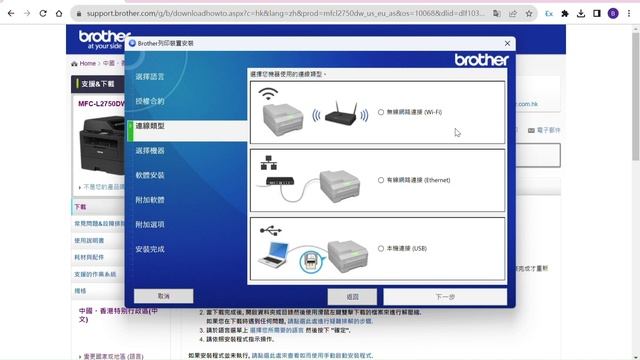Open the 使用說明書 link in website sidebar
The height and width of the screenshot is (360, 640).
[89, 240]
